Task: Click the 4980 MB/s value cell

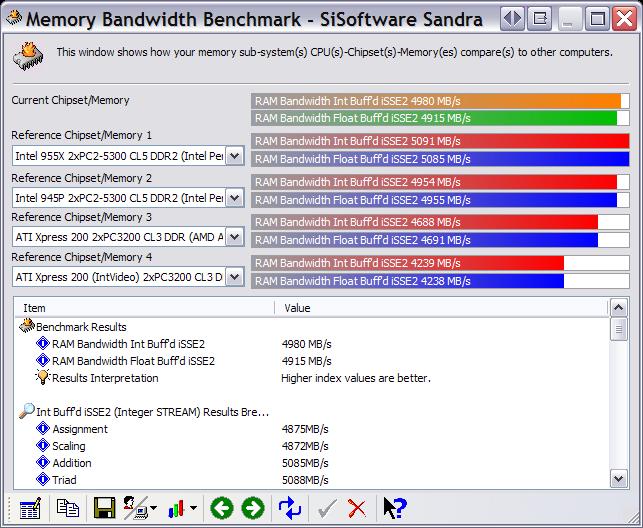Action: [306, 344]
